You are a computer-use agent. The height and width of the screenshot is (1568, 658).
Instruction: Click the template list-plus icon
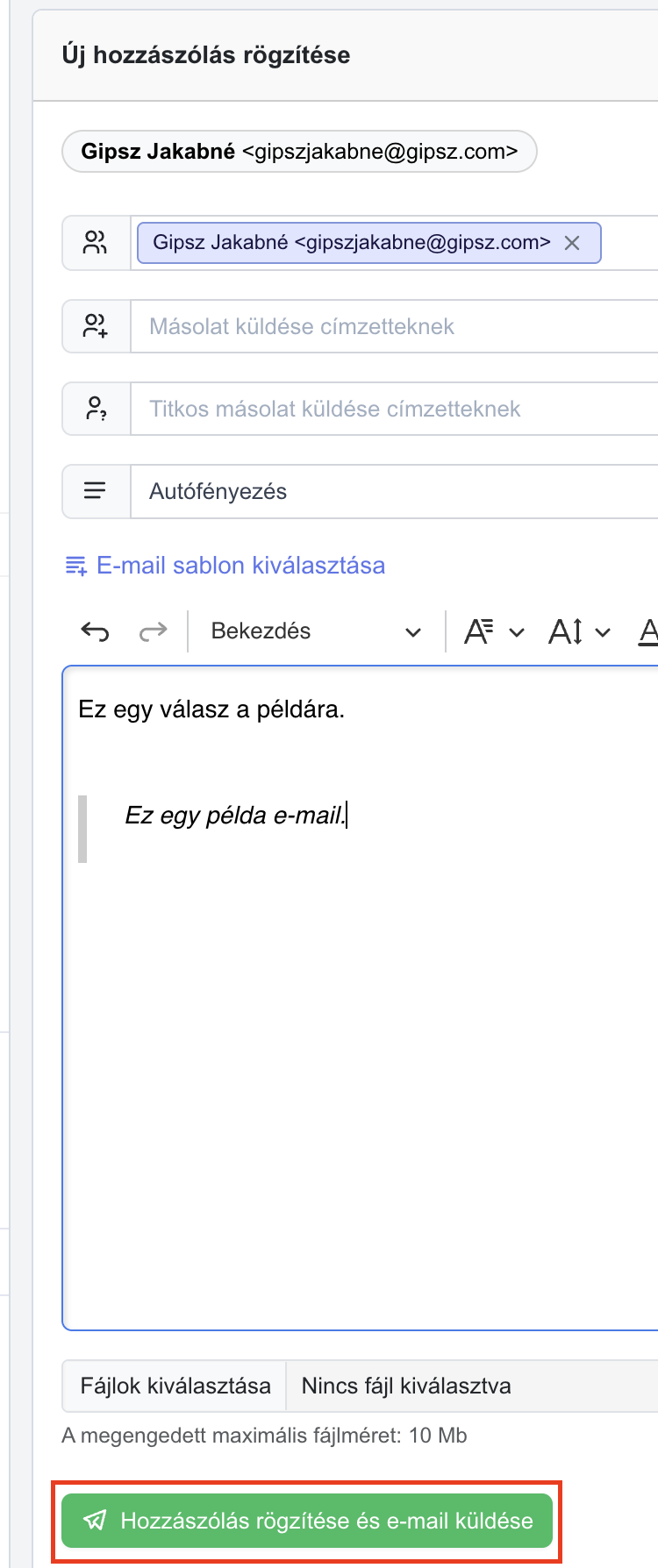click(76, 566)
